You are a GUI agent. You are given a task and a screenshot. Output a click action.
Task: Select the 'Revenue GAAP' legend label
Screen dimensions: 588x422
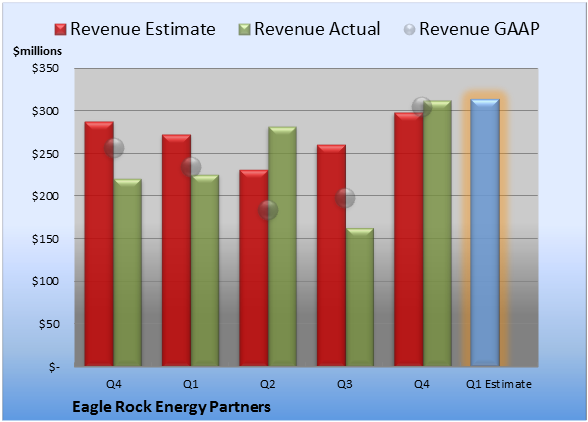coord(479,29)
